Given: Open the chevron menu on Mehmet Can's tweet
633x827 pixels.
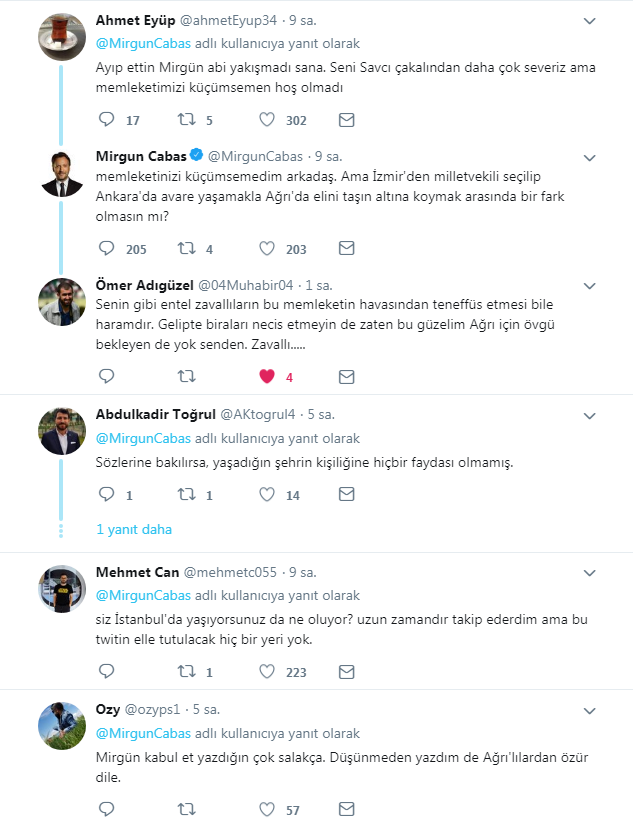Looking at the screenshot, I should pyautogui.click(x=589, y=573).
